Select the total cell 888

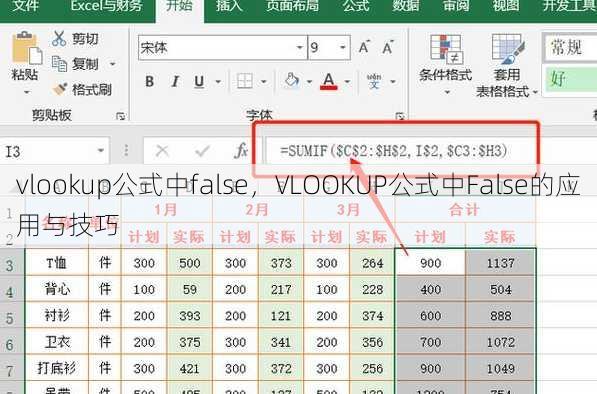click(x=501, y=316)
